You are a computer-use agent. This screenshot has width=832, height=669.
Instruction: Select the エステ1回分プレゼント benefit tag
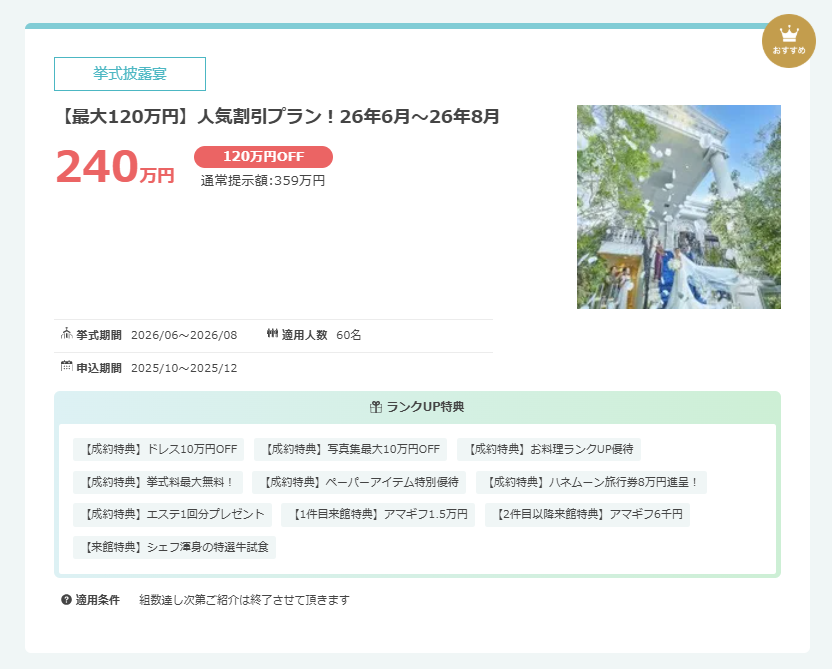tap(172, 515)
